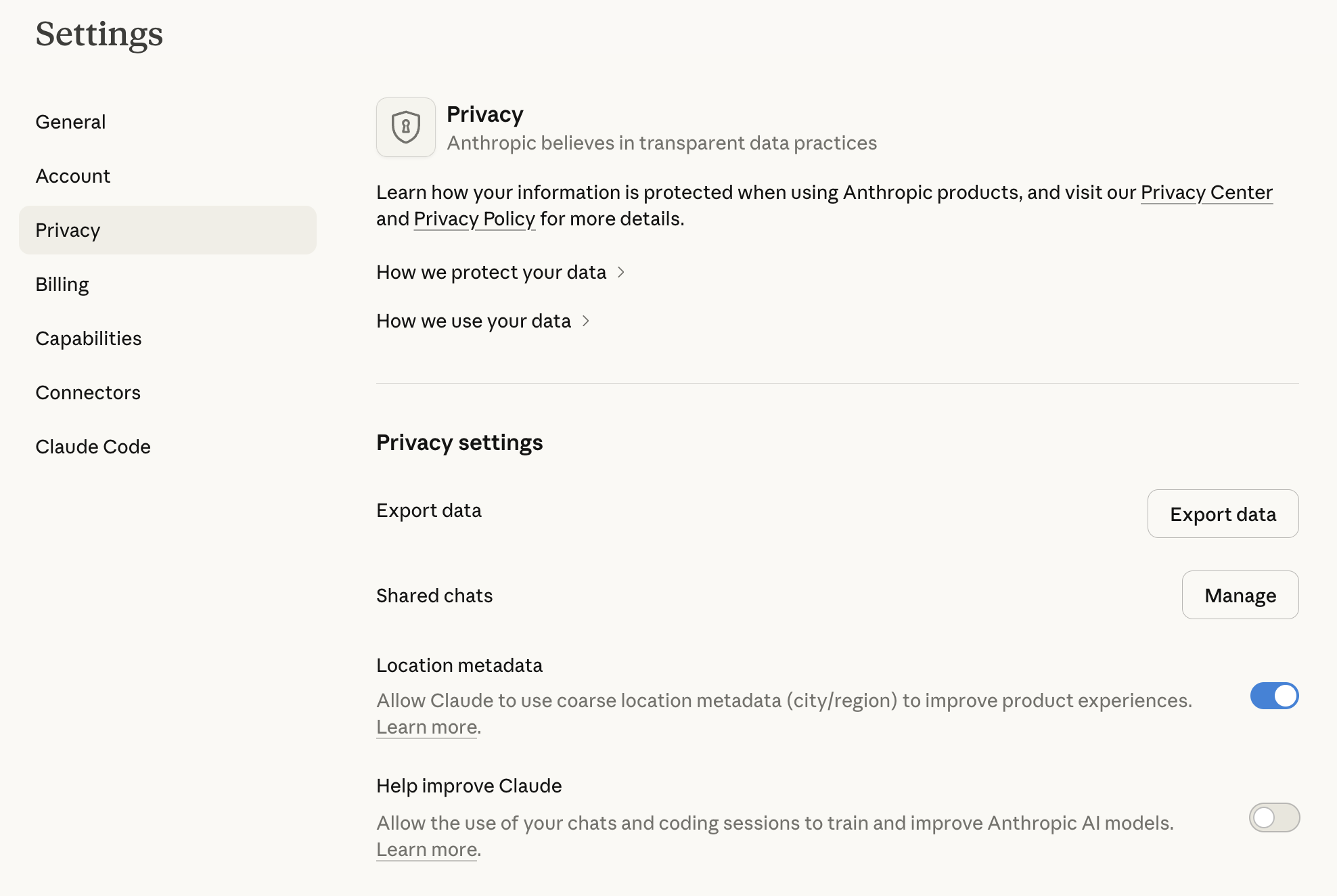Expand How we use your data

point(474,321)
